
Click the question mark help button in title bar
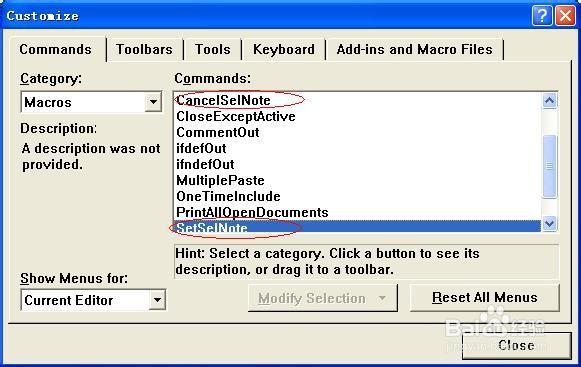pos(542,16)
